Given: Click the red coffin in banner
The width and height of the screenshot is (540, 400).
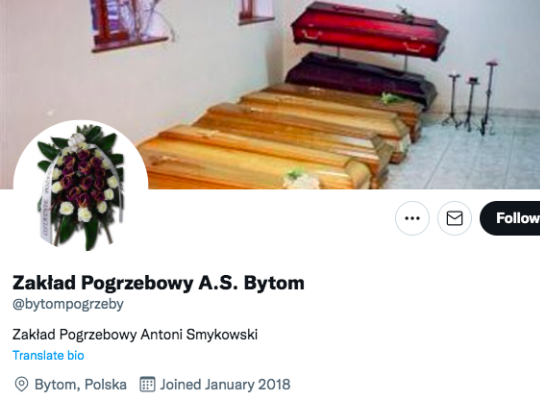Looking at the screenshot, I should coord(369,30).
